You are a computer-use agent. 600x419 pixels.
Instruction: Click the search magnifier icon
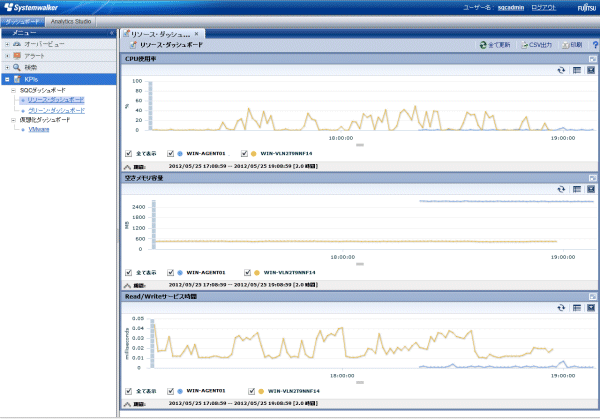coord(17,67)
